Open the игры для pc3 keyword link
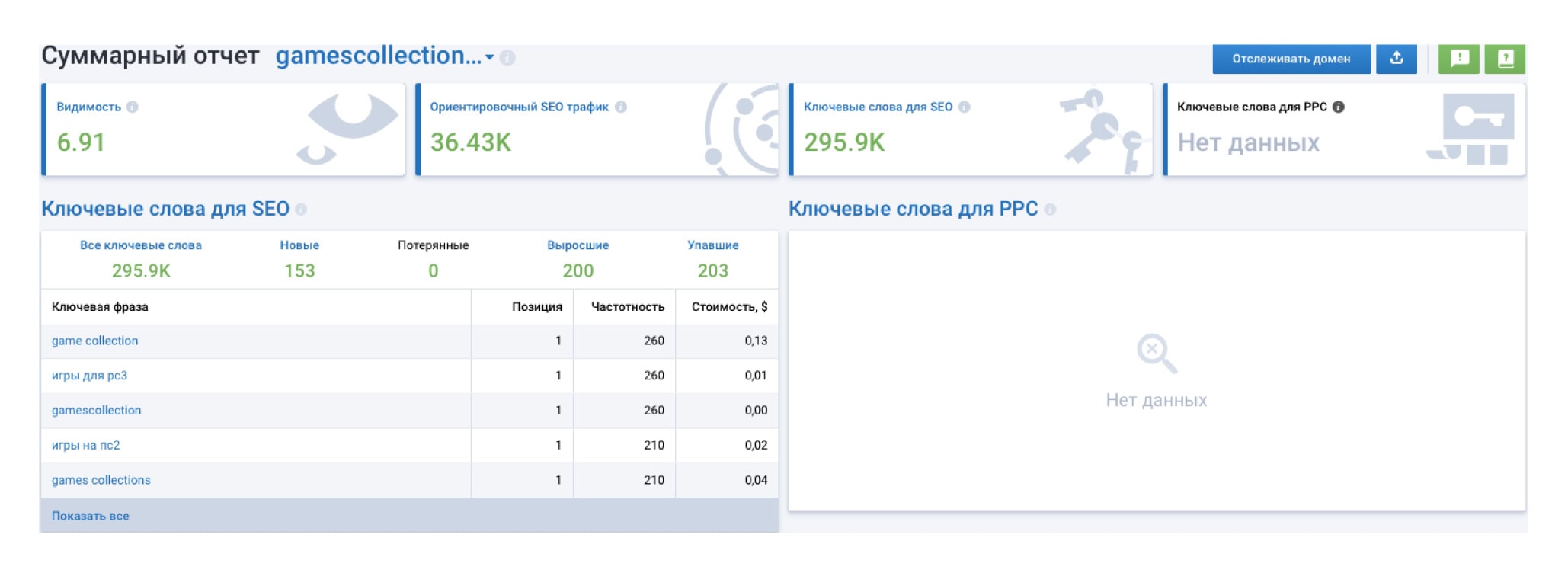The image size is (1568, 576). pyautogui.click(x=89, y=376)
